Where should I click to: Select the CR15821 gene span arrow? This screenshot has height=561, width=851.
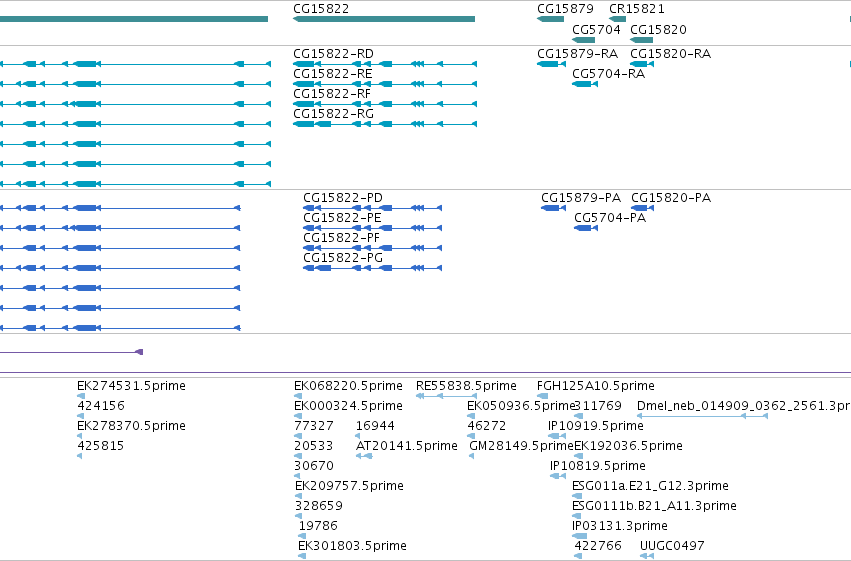(x=618, y=20)
